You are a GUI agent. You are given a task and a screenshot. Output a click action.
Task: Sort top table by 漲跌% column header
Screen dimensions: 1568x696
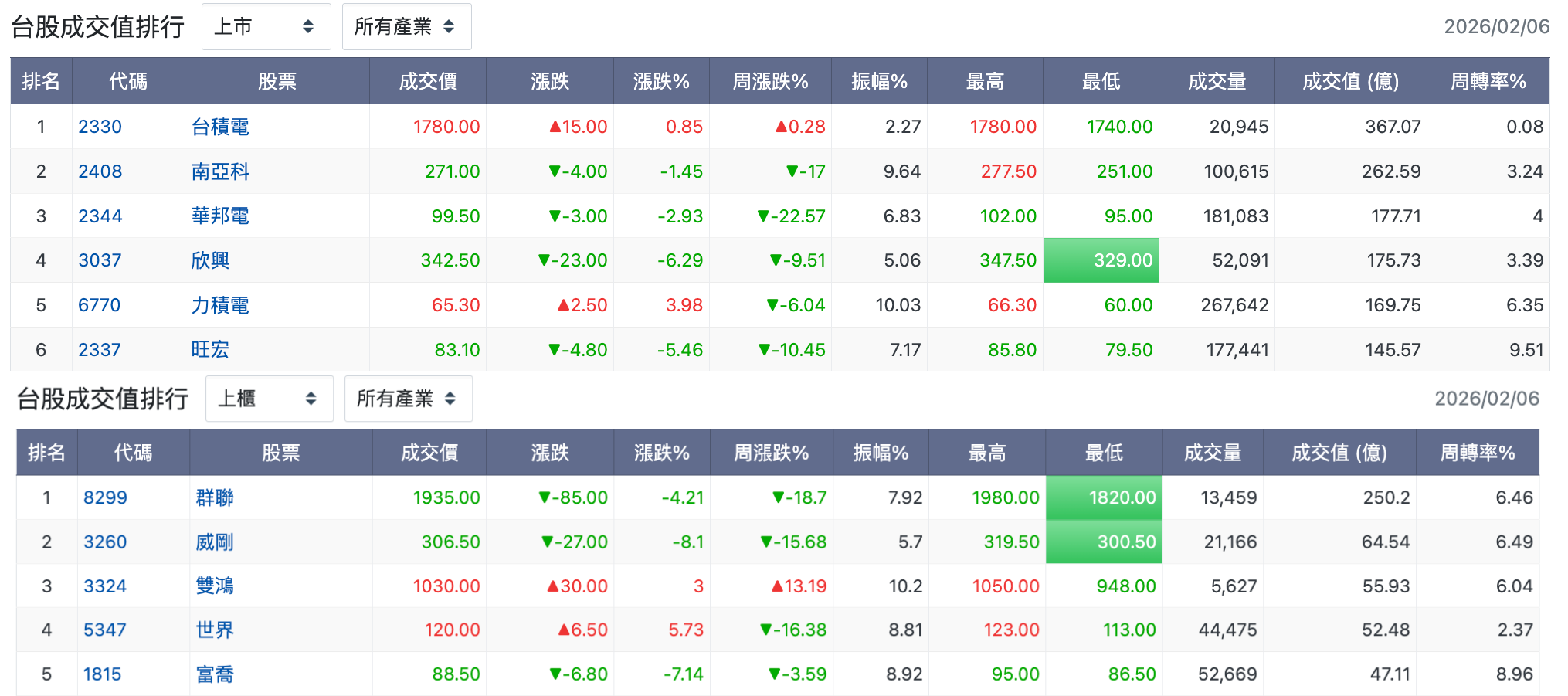click(x=661, y=81)
